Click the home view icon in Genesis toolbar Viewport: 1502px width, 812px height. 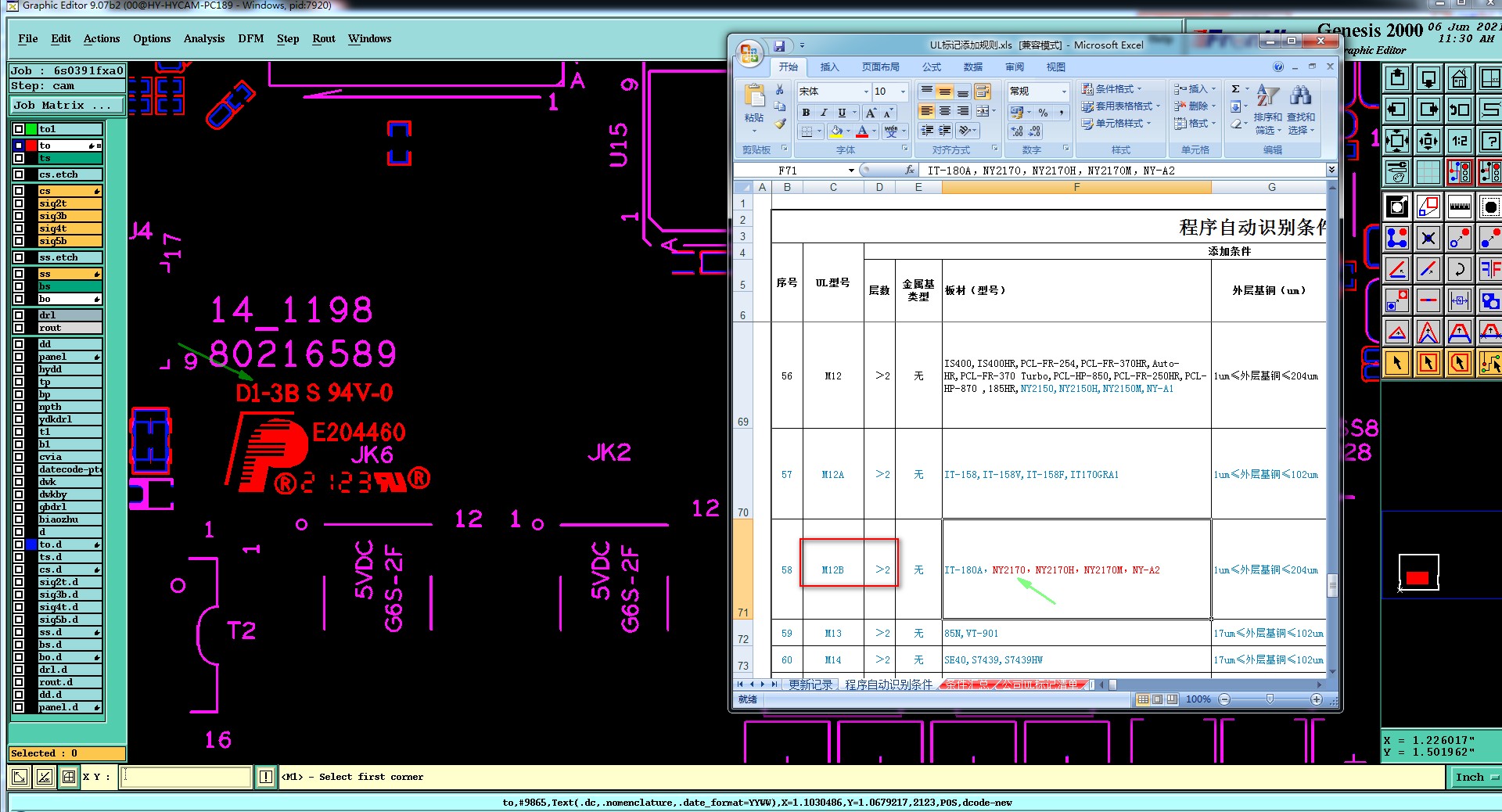click(1460, 78)
